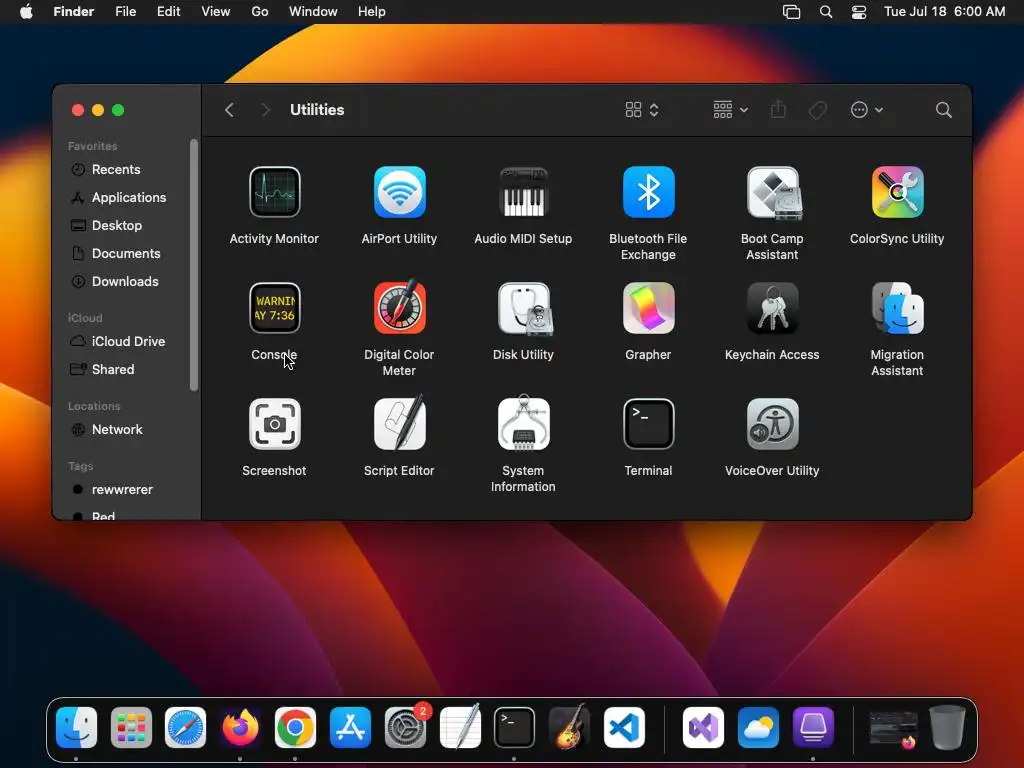Click the Console app icon

(274, 308)
